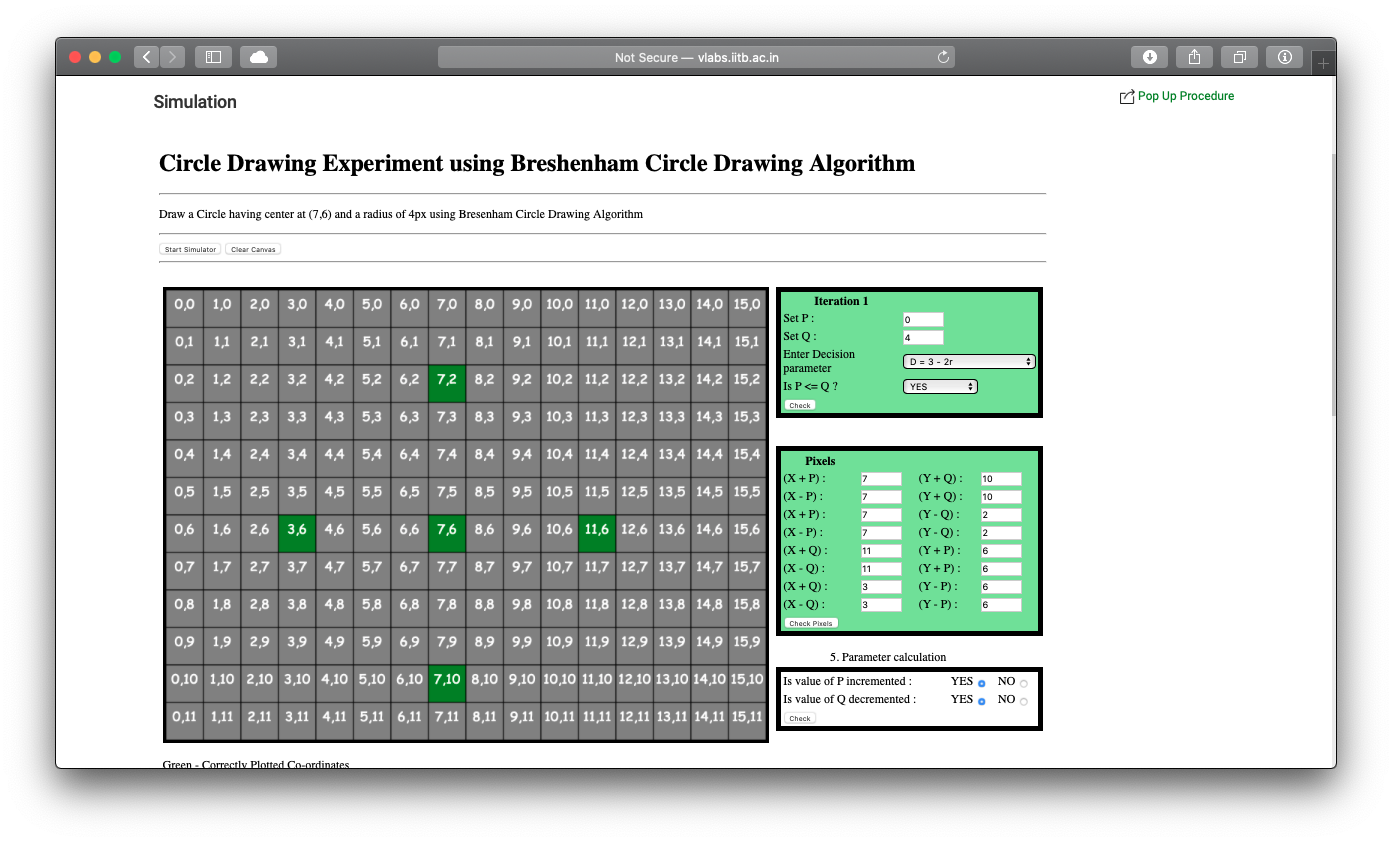This screenshot has width=1392, height=842.
Task: Click the first (Y - Q) field showing 2
Action: [x=1001, y=515]
